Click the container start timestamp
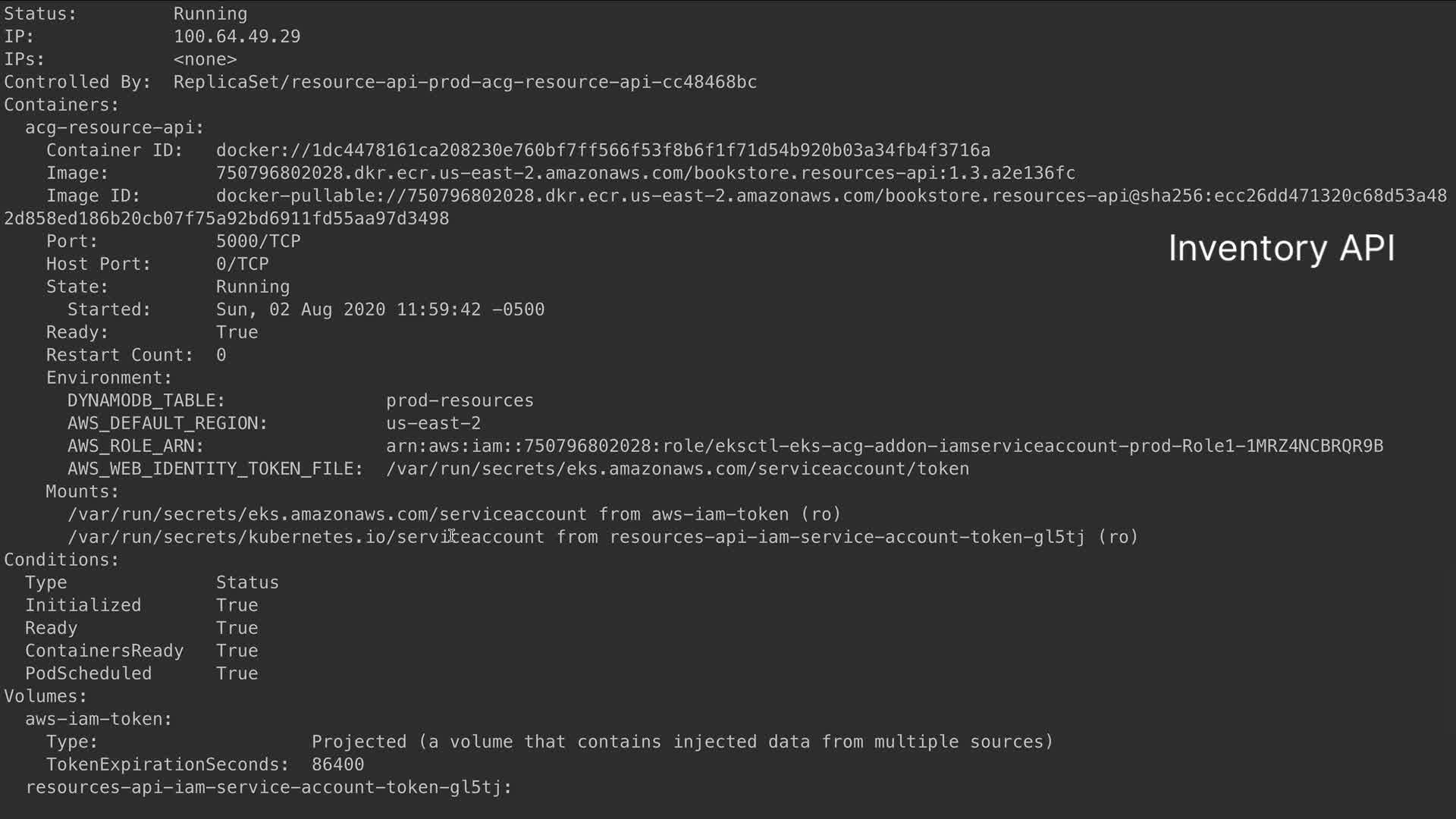Screen dimensions: 1456x819 (380, 309)
